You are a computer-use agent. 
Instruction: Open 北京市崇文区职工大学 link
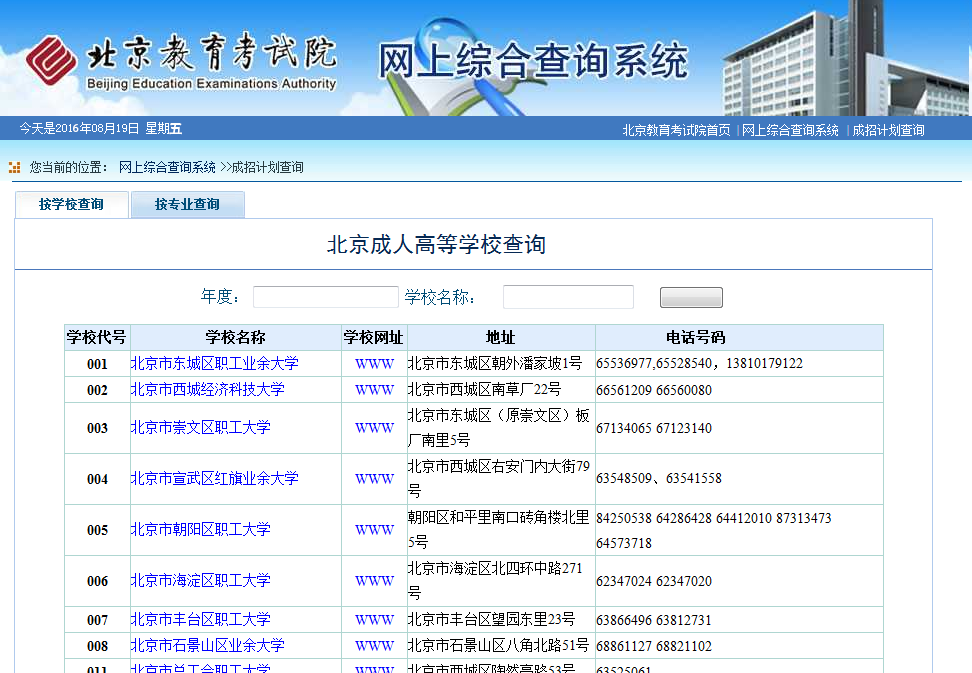[200, 427]
